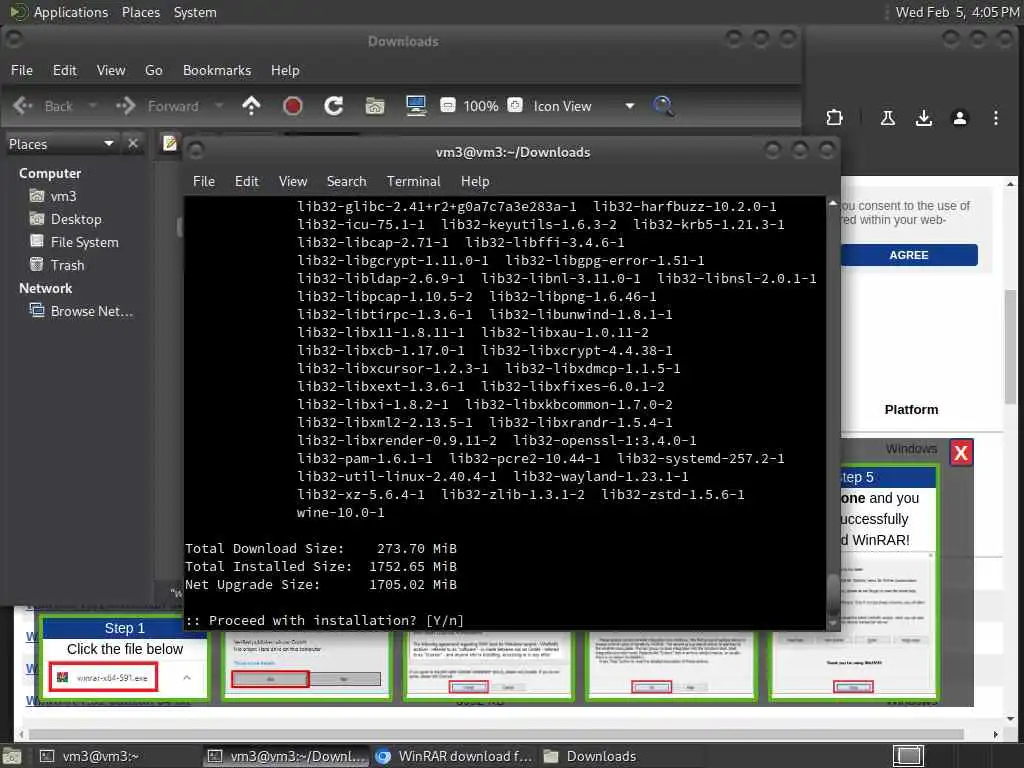Click the show desktop icon in the bottom panel

11,757
